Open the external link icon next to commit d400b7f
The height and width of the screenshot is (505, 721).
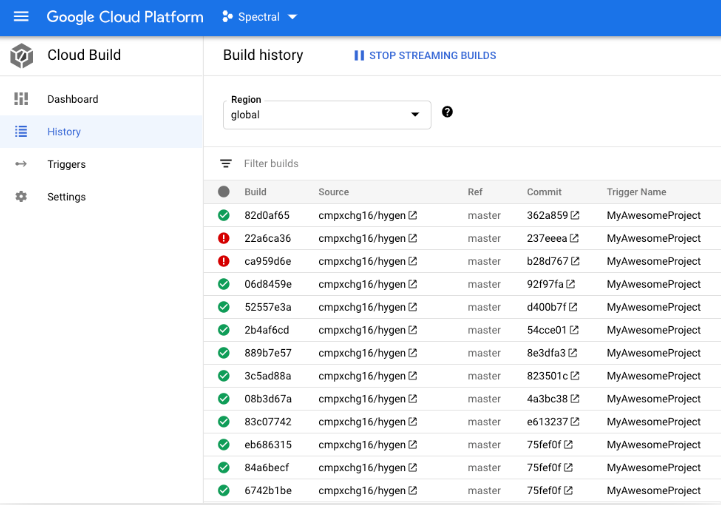(573, 307)
